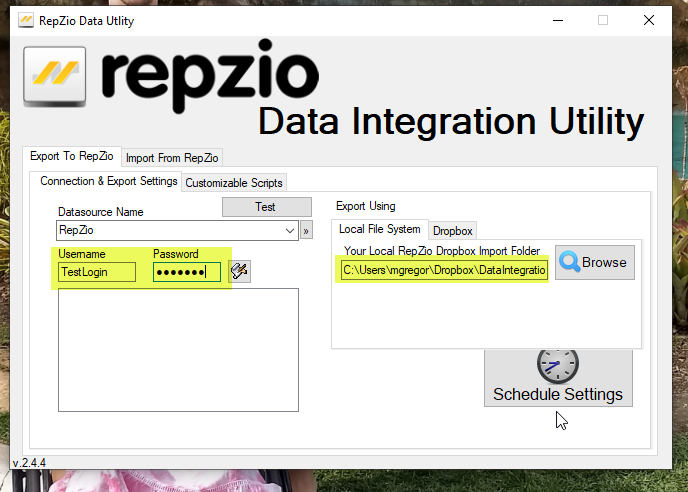Open Schedule Settings
Viewport: 688px width, 492px height.
pyautogui.click(x=558, y=377)
